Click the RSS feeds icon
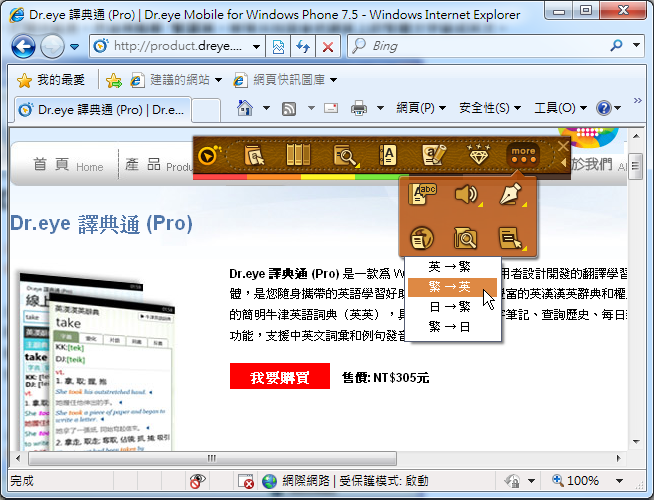This screenshot has width=654, height=500. click(289, 109)
